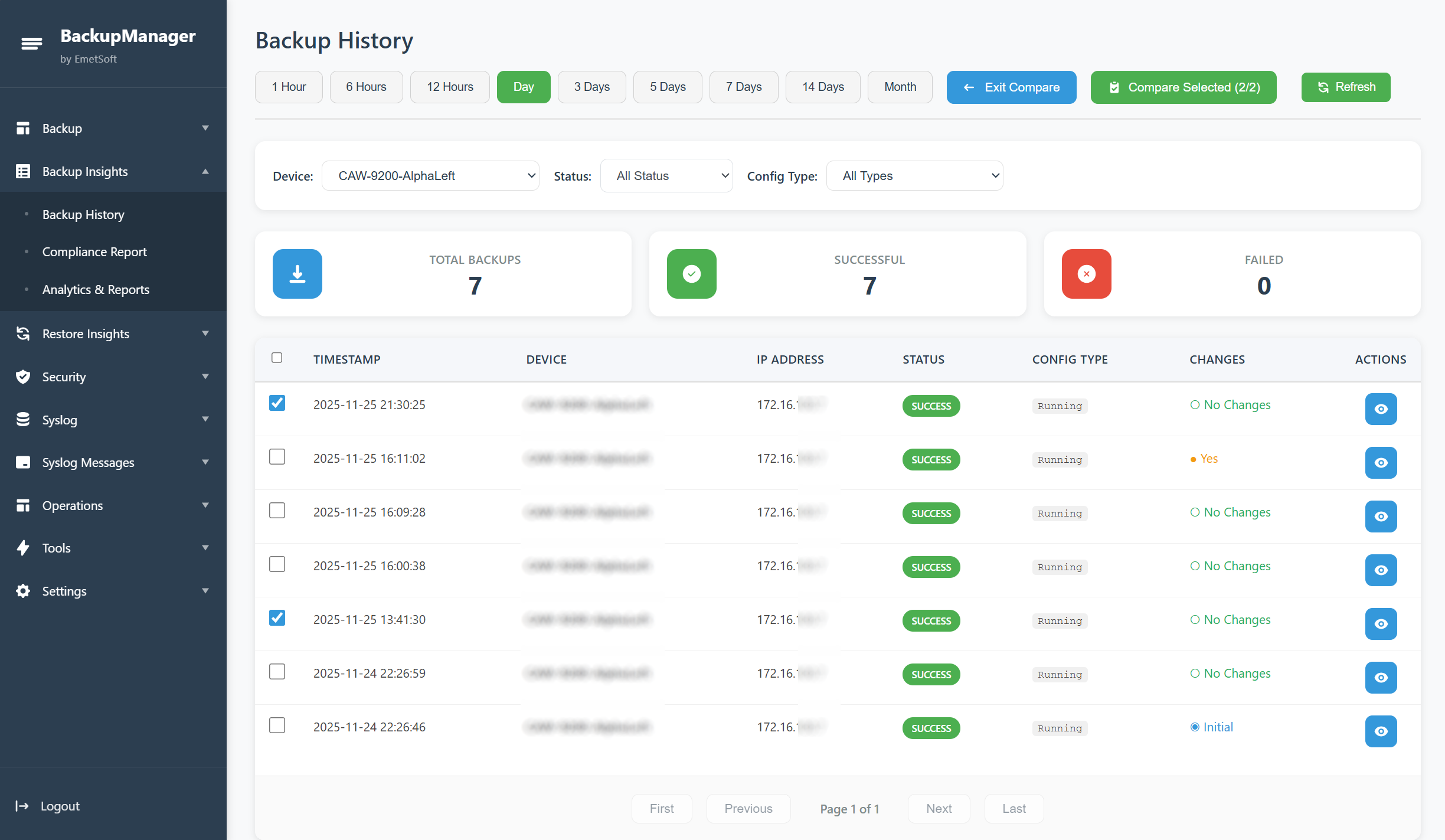This screenshot has width=1445, height=840.
Task: Select the 7 Days range
Action: point(744,87)
